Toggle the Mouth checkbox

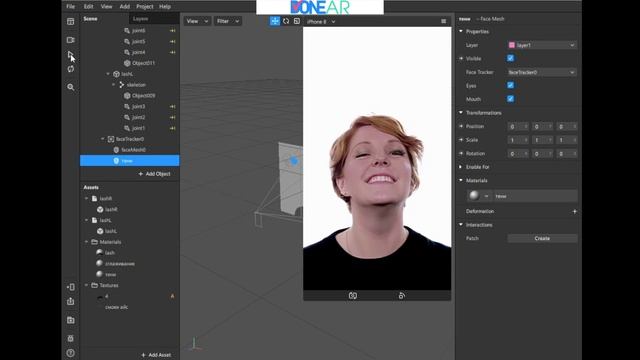point(511,99)
